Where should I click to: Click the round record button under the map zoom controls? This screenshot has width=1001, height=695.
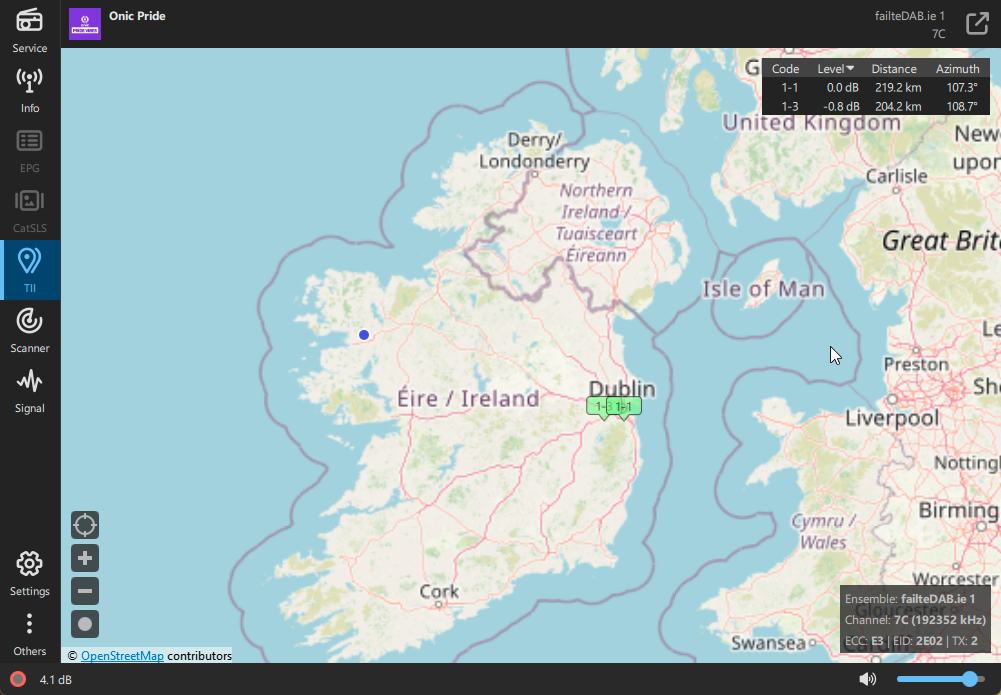tap(85, 624)
